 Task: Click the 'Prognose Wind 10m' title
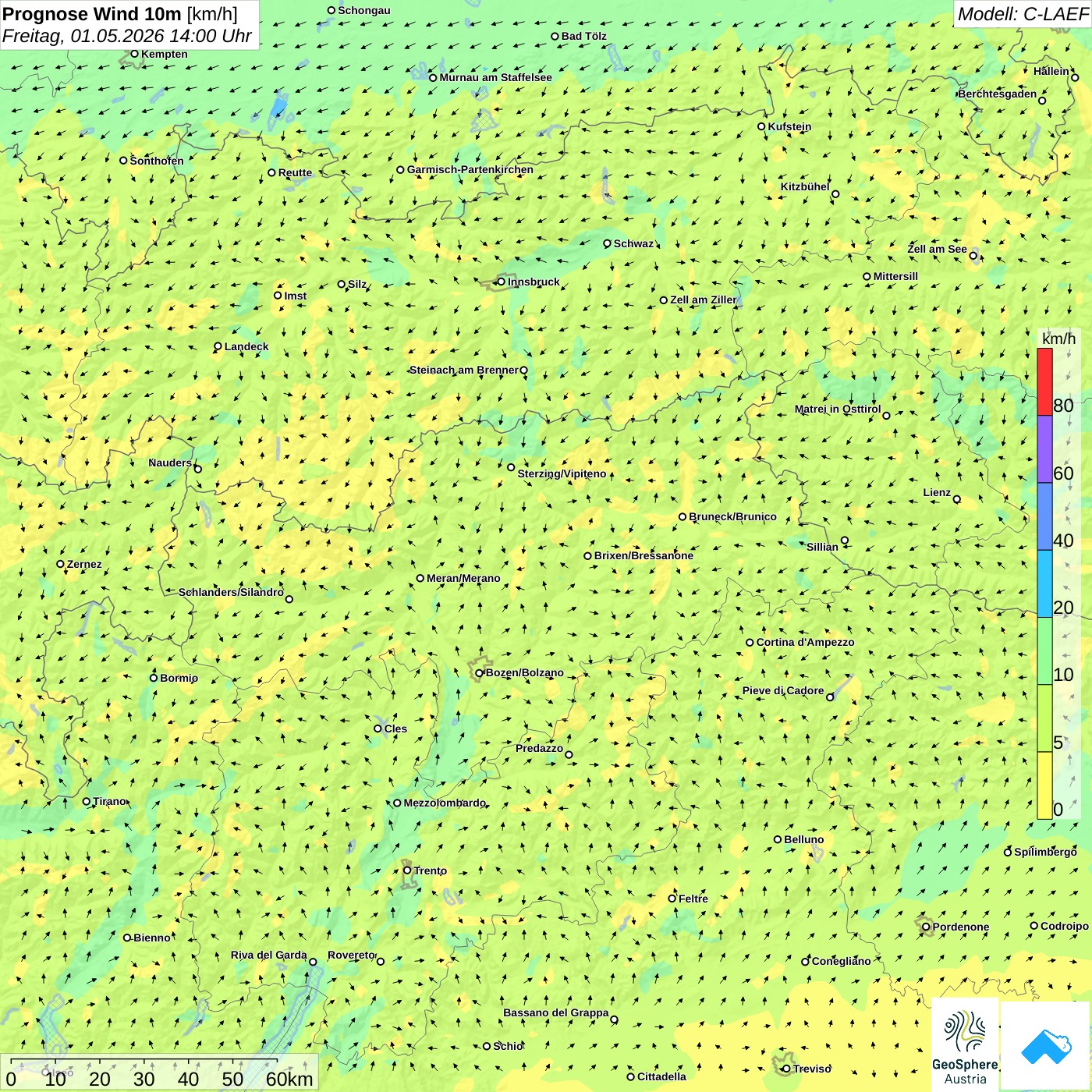pyautogui.click(x=92, y=13)
